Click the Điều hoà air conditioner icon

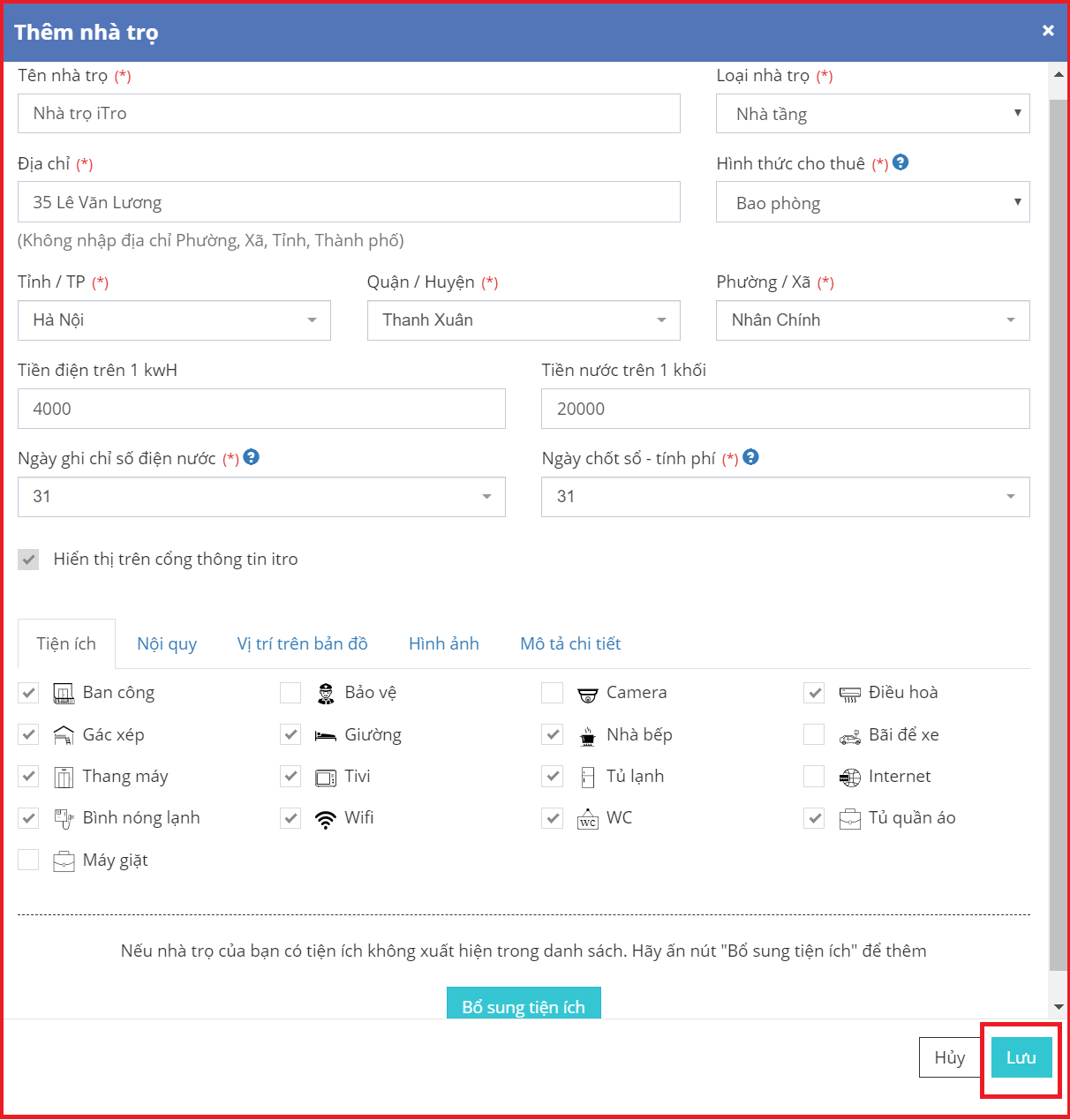(x=849, y=695)
